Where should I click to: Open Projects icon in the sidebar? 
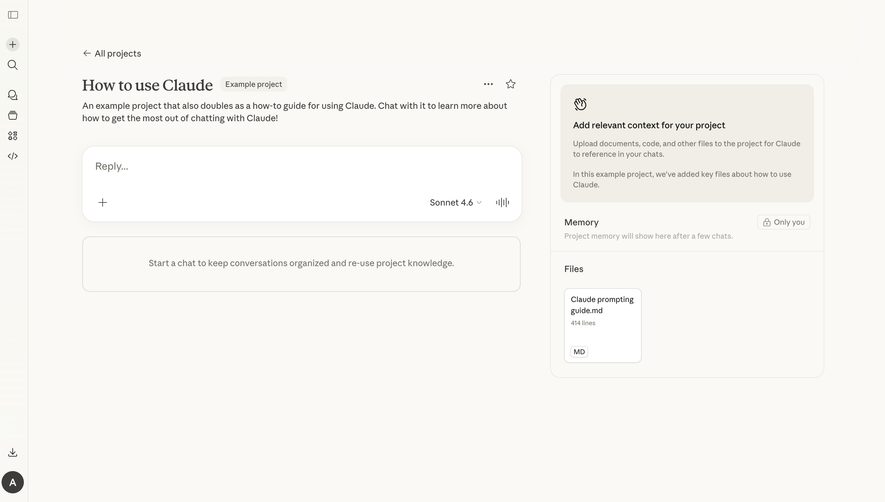pos(12,115)
